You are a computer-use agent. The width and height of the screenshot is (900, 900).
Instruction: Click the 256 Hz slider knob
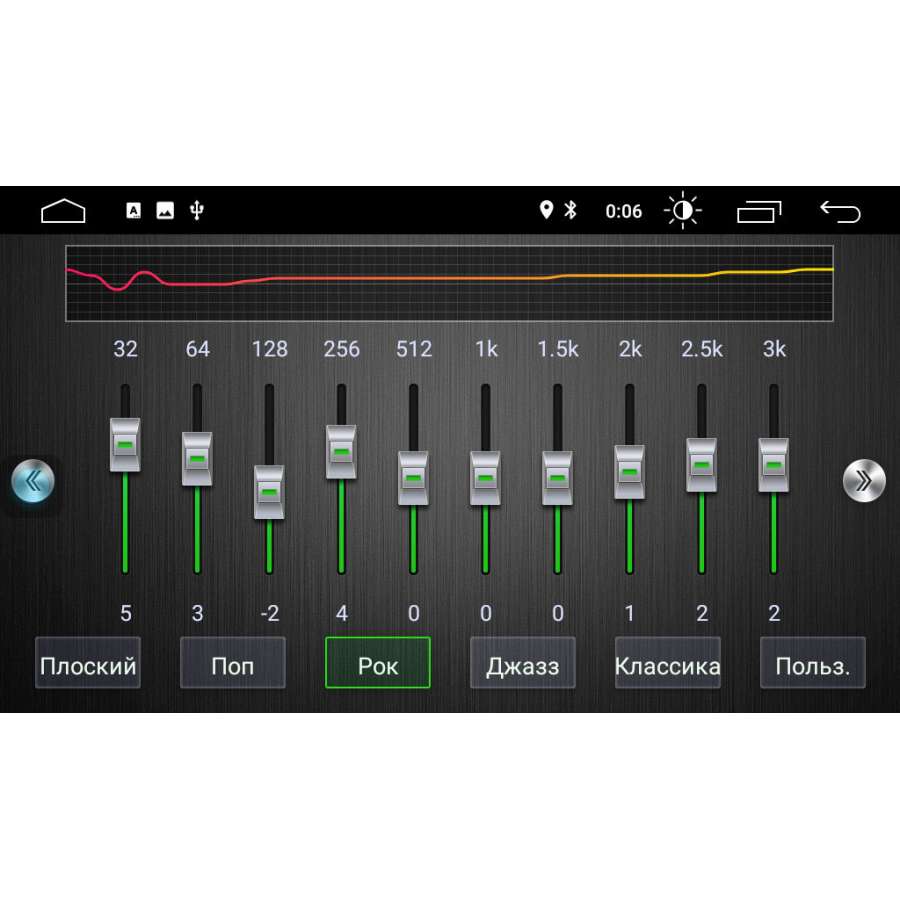click(341, 452)
